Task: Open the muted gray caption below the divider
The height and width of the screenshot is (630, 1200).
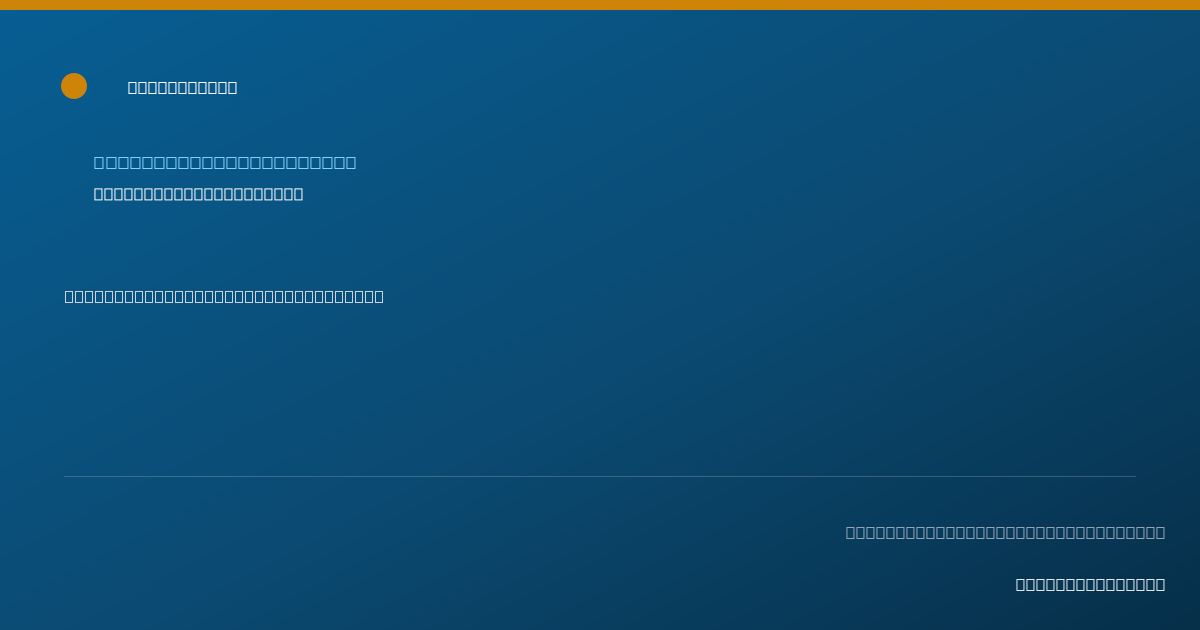Action: tap(1005, 532)
